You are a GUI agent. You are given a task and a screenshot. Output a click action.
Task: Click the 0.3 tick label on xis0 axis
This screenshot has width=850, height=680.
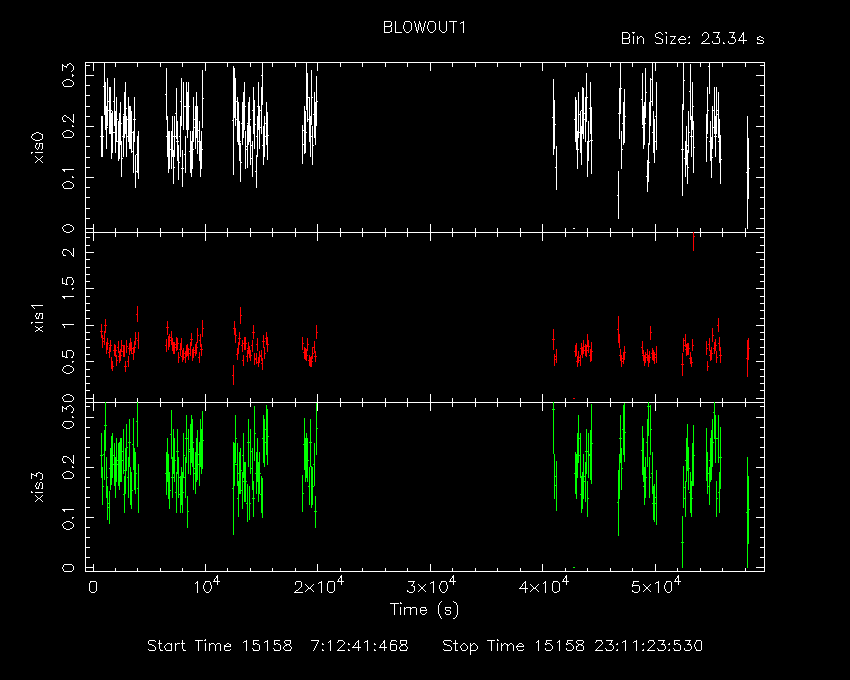[x=68, y=75]
